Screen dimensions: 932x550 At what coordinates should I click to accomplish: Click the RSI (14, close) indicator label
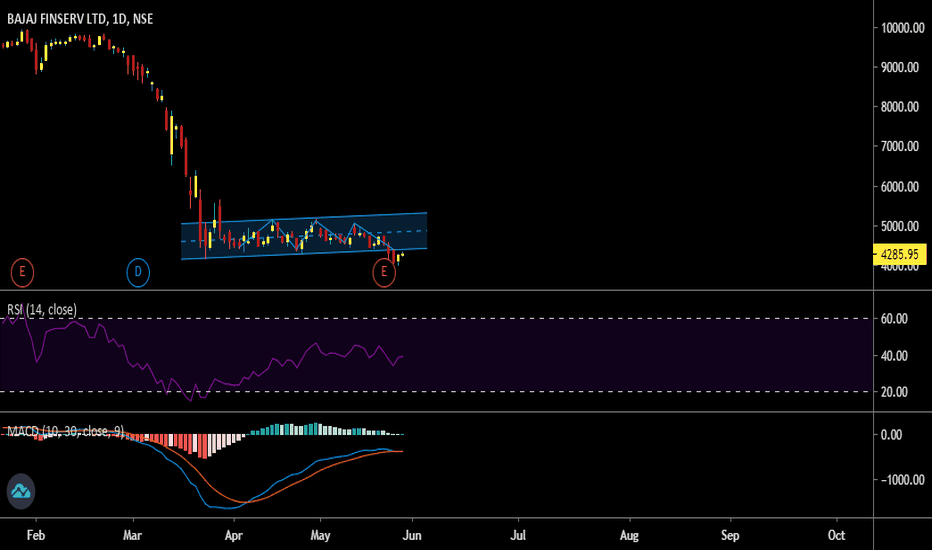(x=42, y=309)
